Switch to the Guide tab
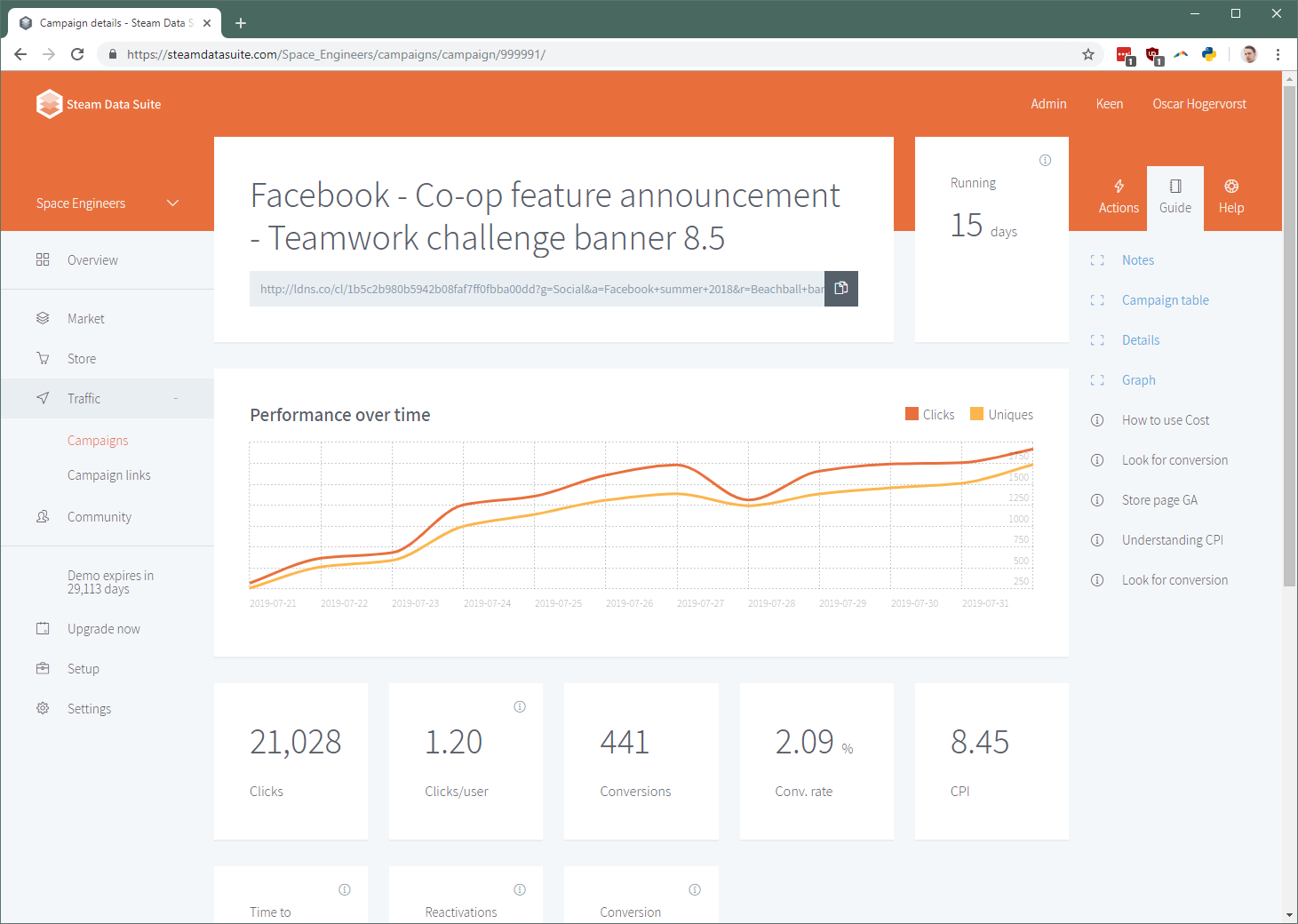Image resolution: width=1298 pixels, height=924 pixels. click(1175, 197)
